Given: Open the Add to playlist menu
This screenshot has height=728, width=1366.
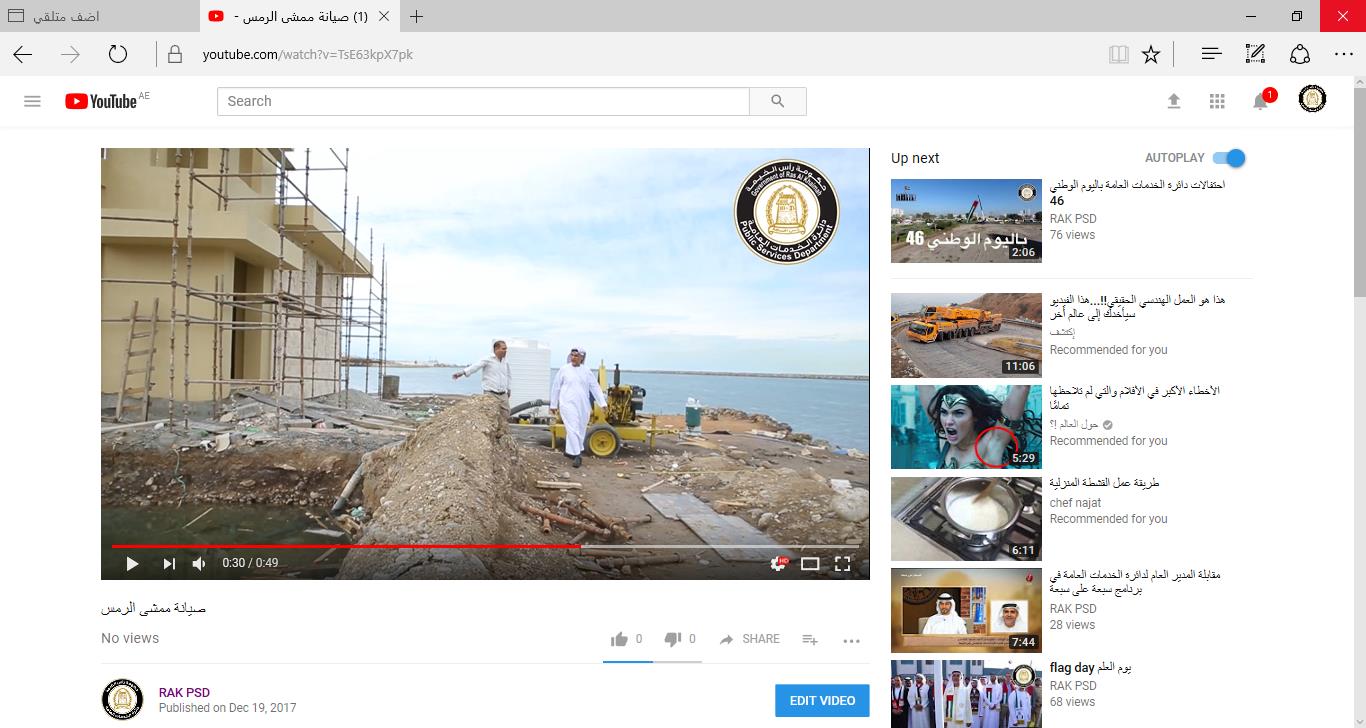Looking at the screenshot, I should 810,640.
